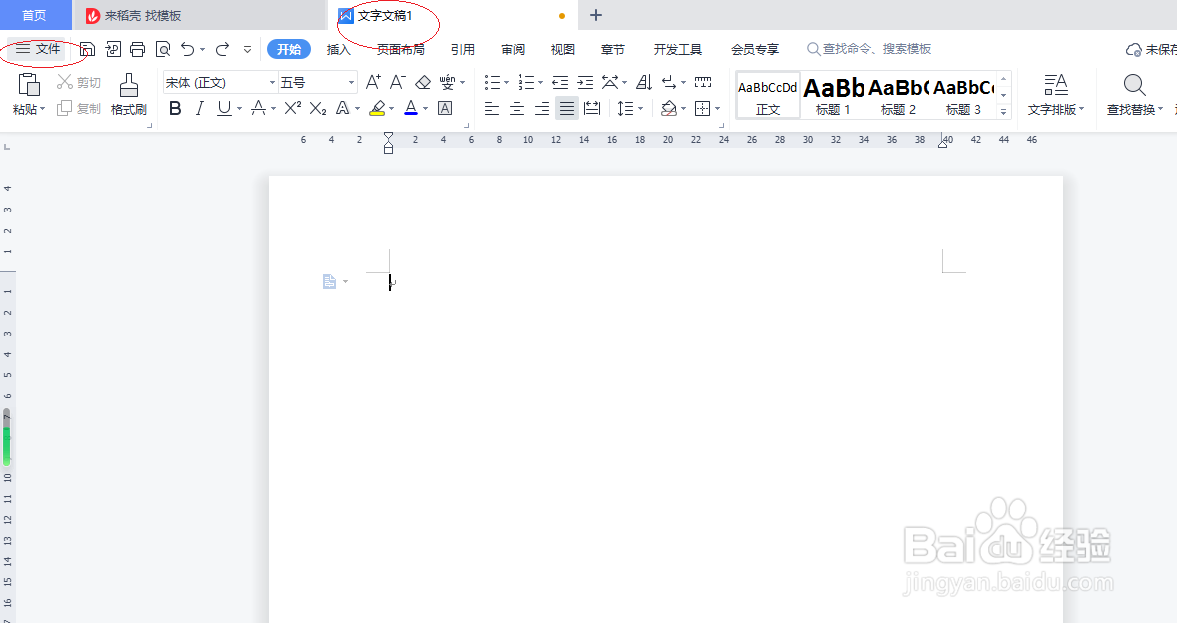
Task: Apply superscript with the X² icon
Action: 291,108
